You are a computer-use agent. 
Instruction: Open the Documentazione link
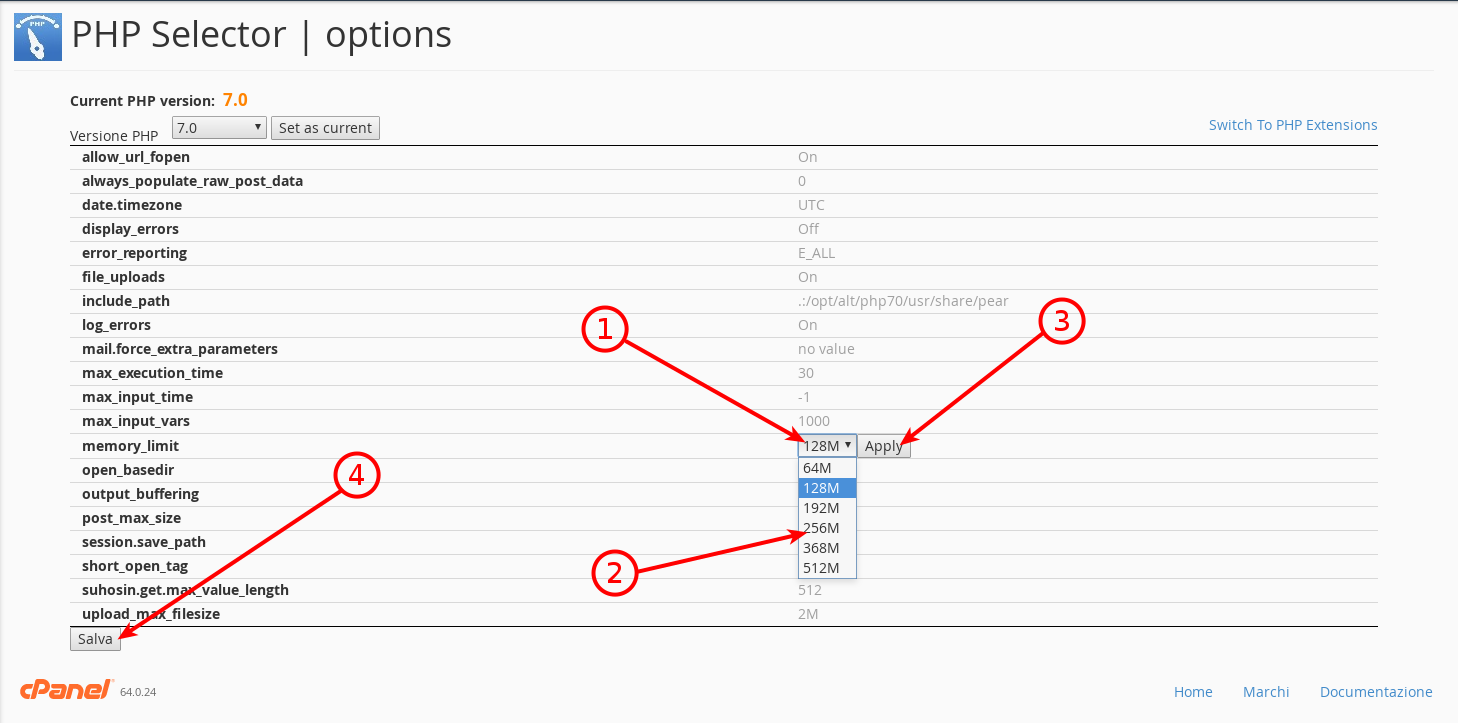(x=1376, y=692)
